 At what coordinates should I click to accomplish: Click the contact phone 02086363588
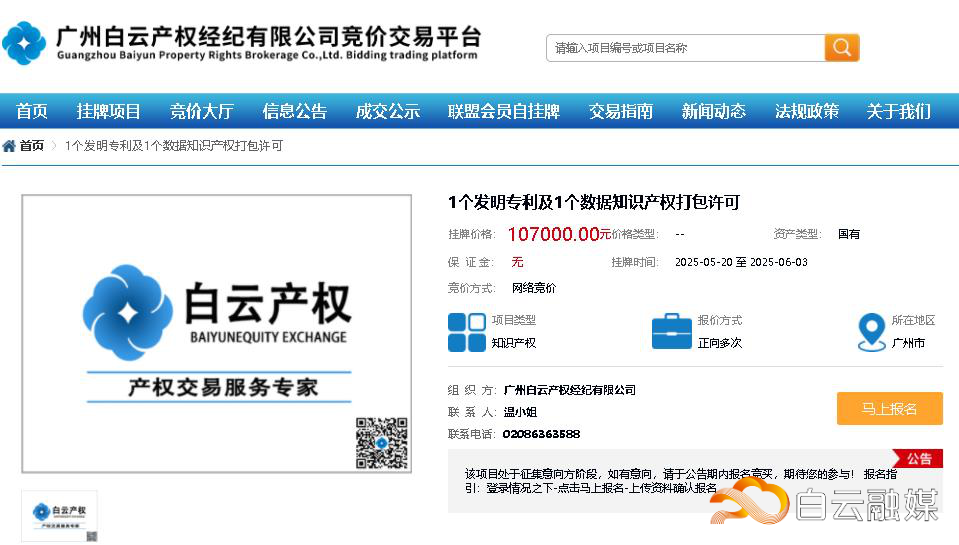[541, 434]
